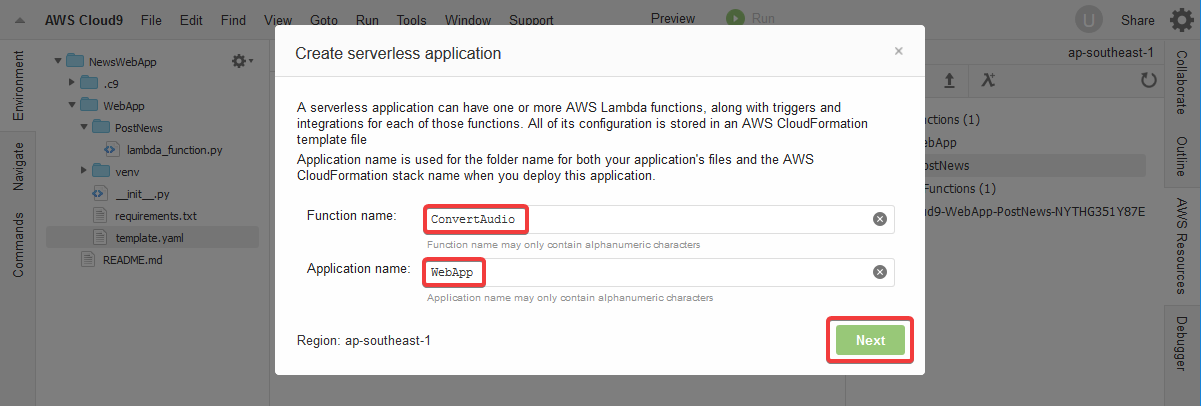Click the Preview button

[x=673, y=18]
